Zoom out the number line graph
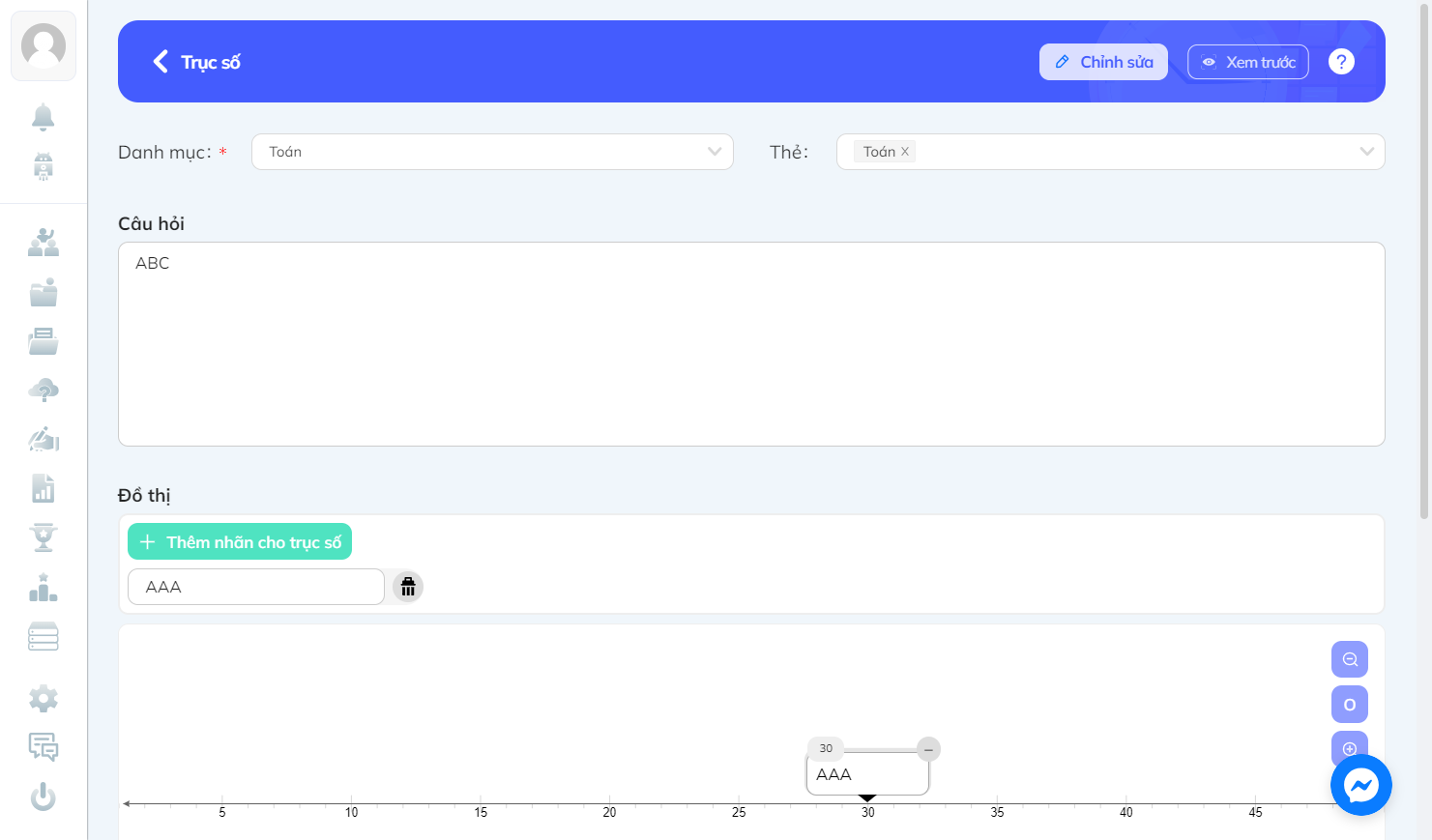Viewport: 1432px width, 840px height. coord(1350,659)
